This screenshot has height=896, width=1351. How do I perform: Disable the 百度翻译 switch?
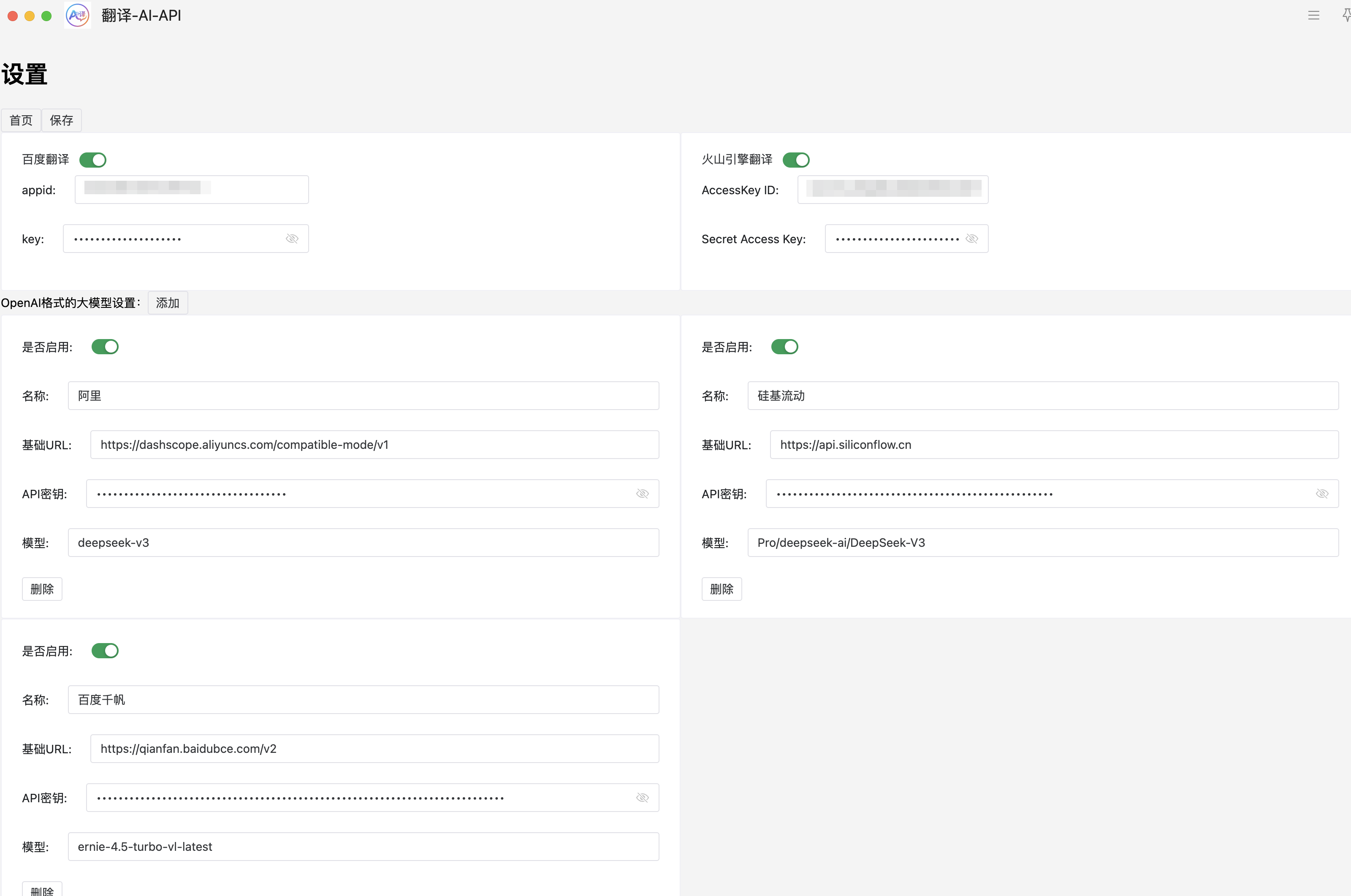point(93,160)
